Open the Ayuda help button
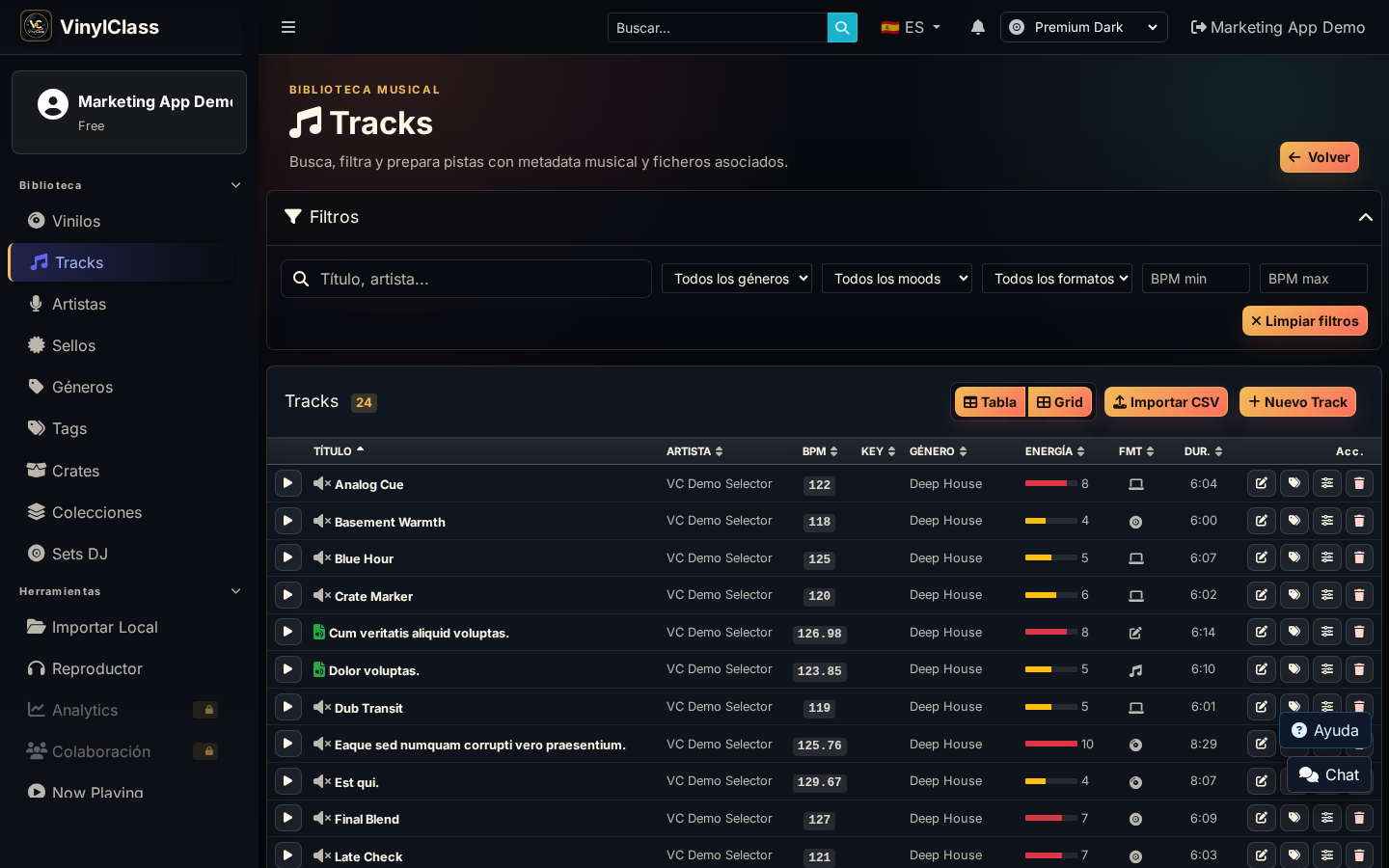 (1325, 730)
